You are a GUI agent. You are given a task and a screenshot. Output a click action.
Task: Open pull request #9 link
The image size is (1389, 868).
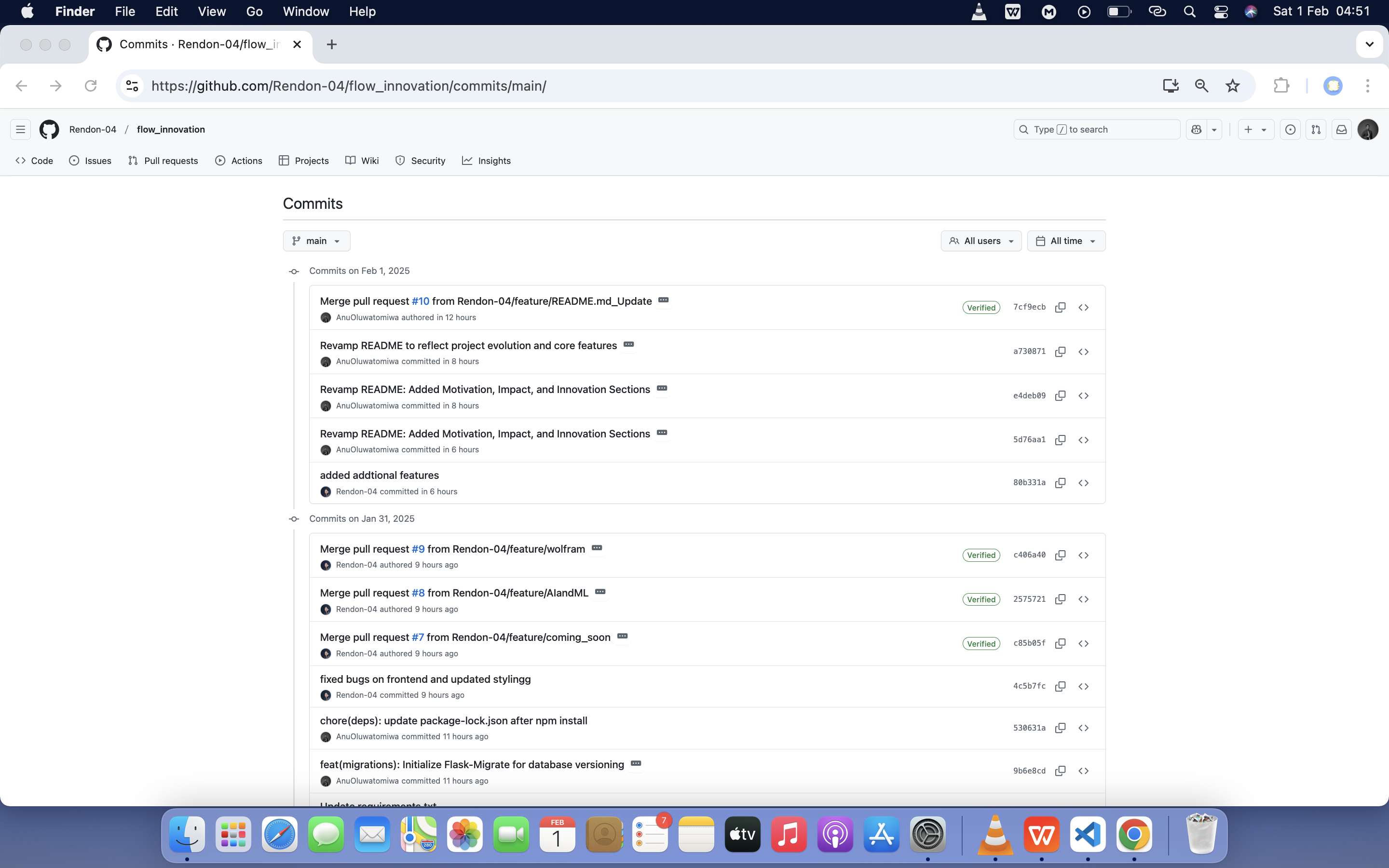[418, 549]
